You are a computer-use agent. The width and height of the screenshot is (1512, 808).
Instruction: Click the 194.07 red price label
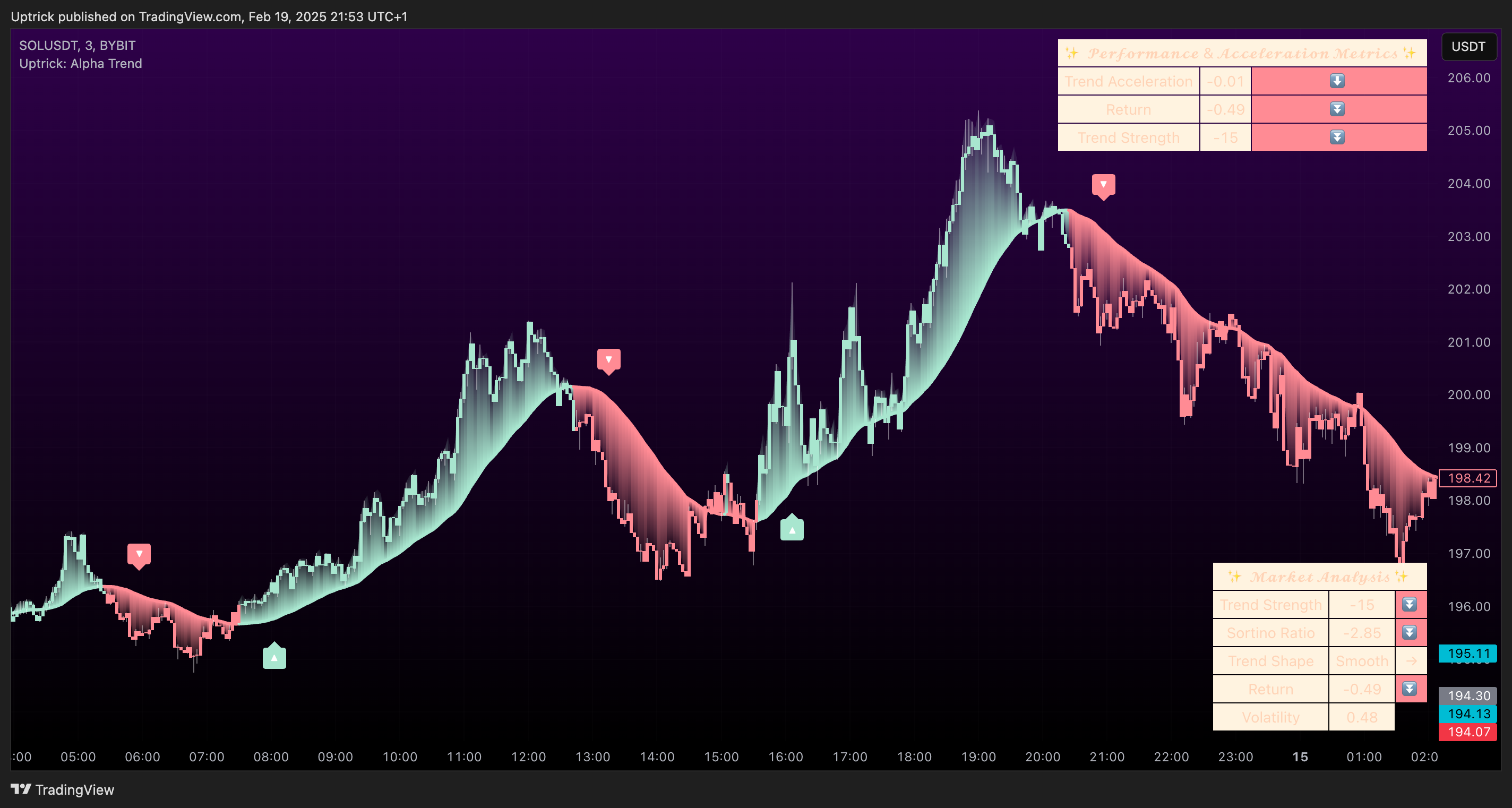pyautogui.click(x=1468, y=732)
